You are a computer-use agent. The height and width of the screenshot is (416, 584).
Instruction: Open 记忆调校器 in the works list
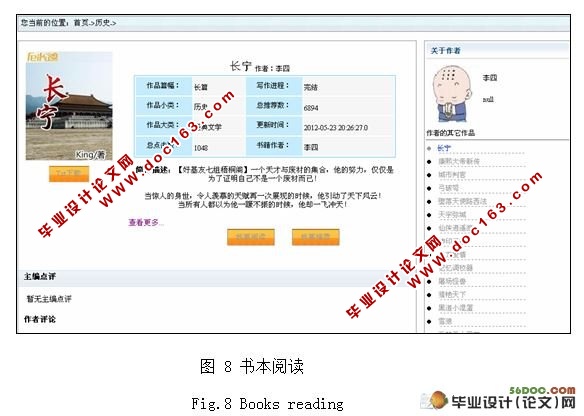tap(455, 268)
